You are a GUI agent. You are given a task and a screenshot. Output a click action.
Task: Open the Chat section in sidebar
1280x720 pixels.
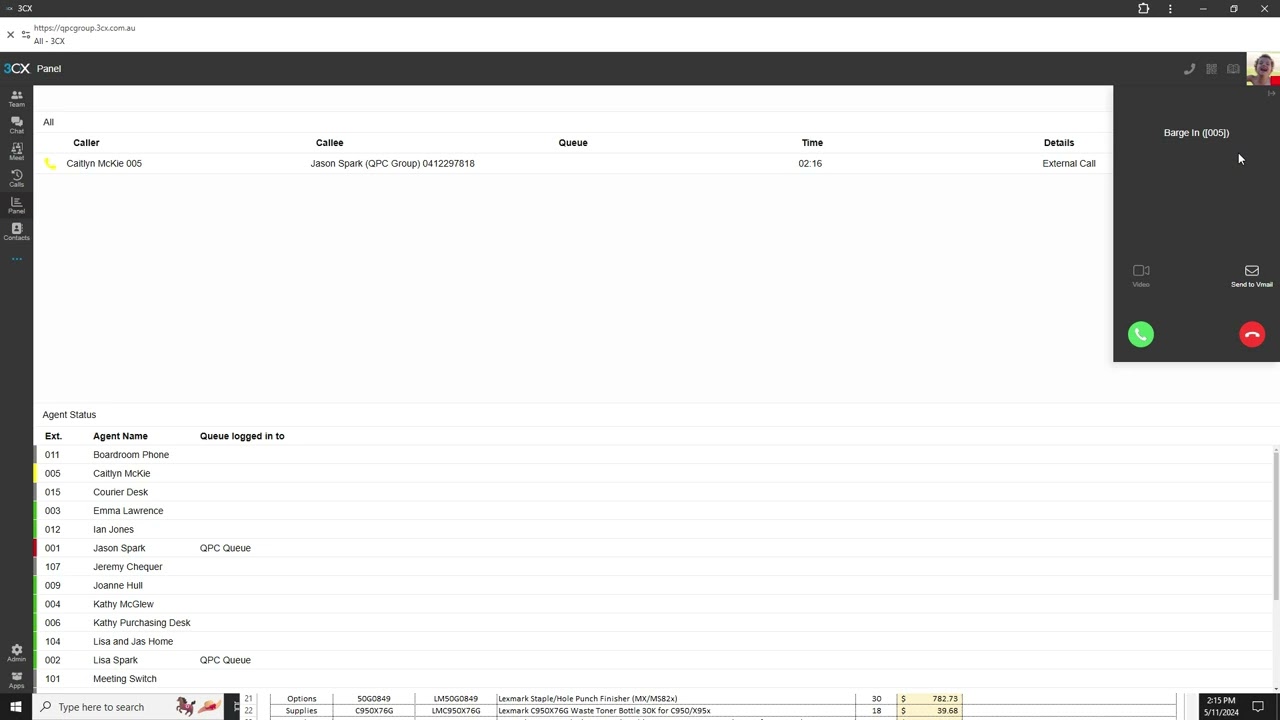pyautogui.click(x=16, y=124)
